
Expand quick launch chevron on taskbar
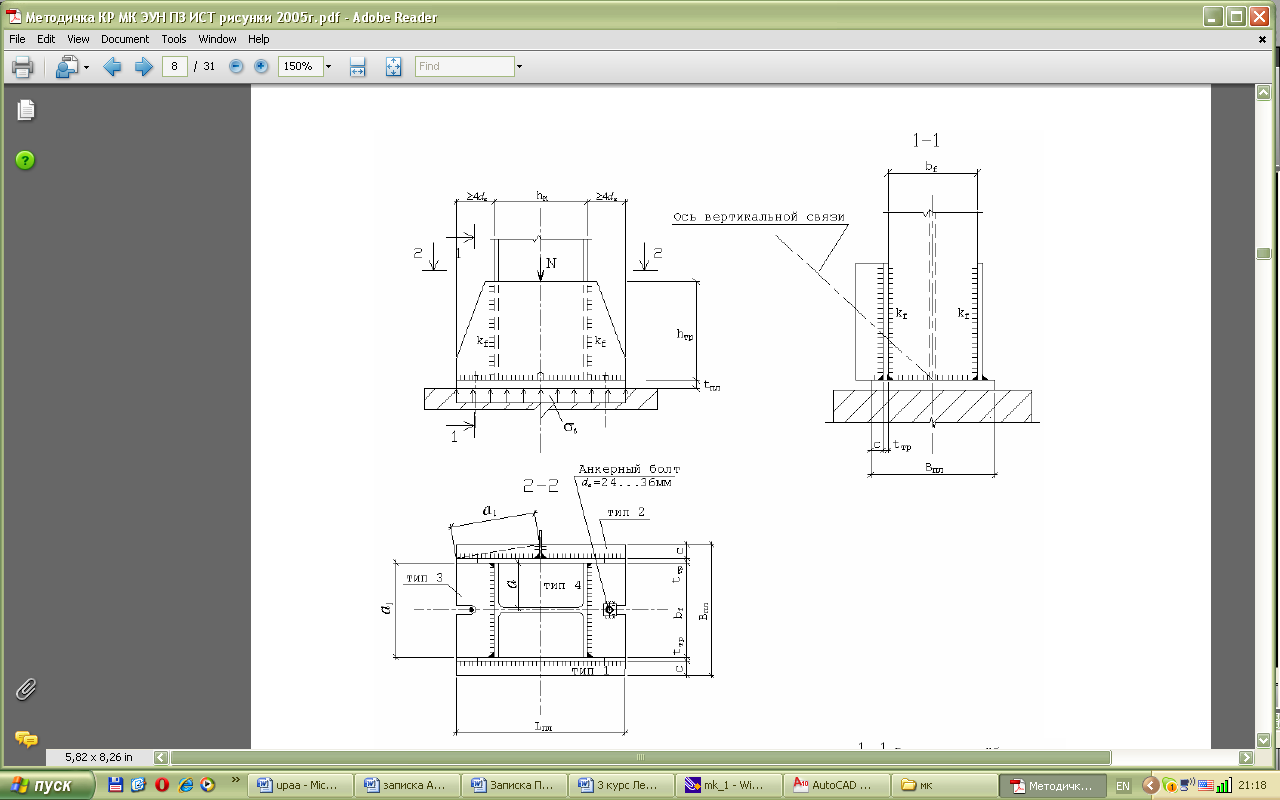(237, 779)
